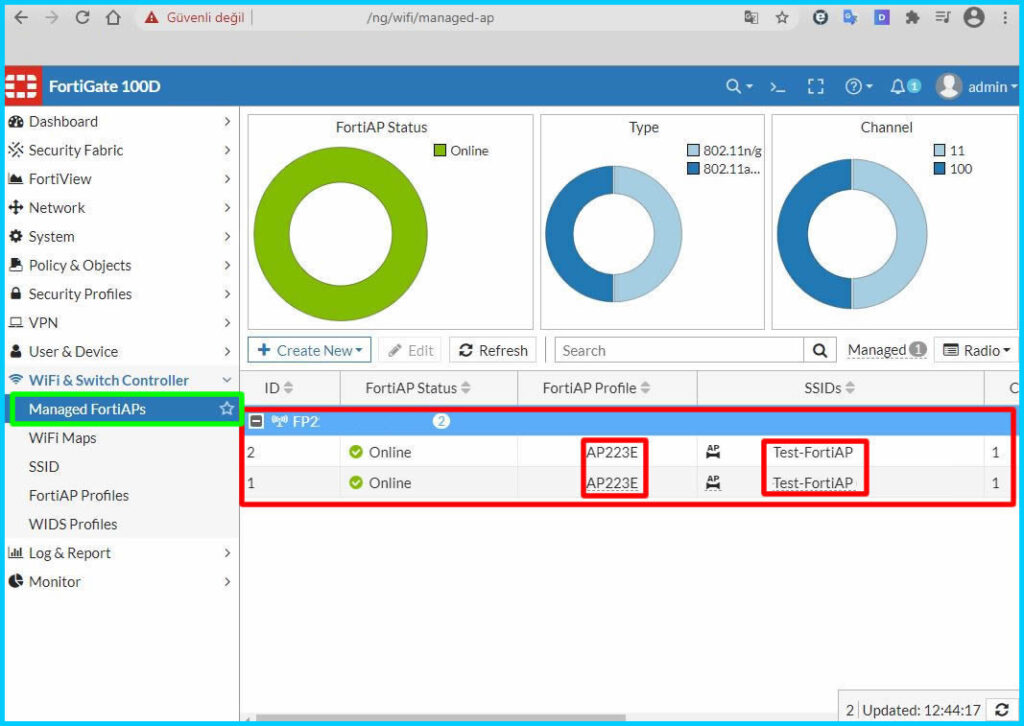This screenshot has height=726, width=1024.
Task: Click AP223E profile in row 1
Action: coord(612,482)
